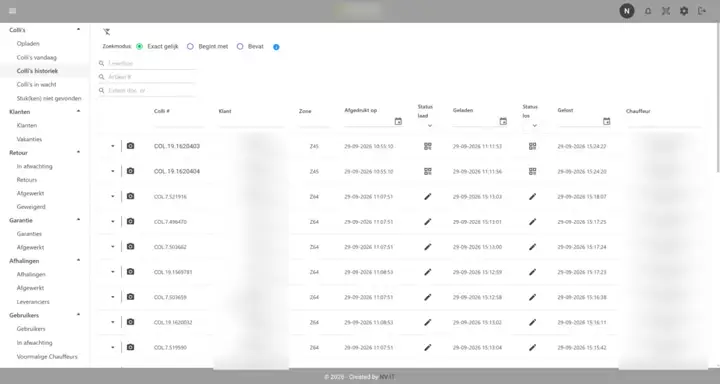Viewport: 720px width, 384px height.
Task: Open Colli's in wacht
Action: [x=36, y=85]
